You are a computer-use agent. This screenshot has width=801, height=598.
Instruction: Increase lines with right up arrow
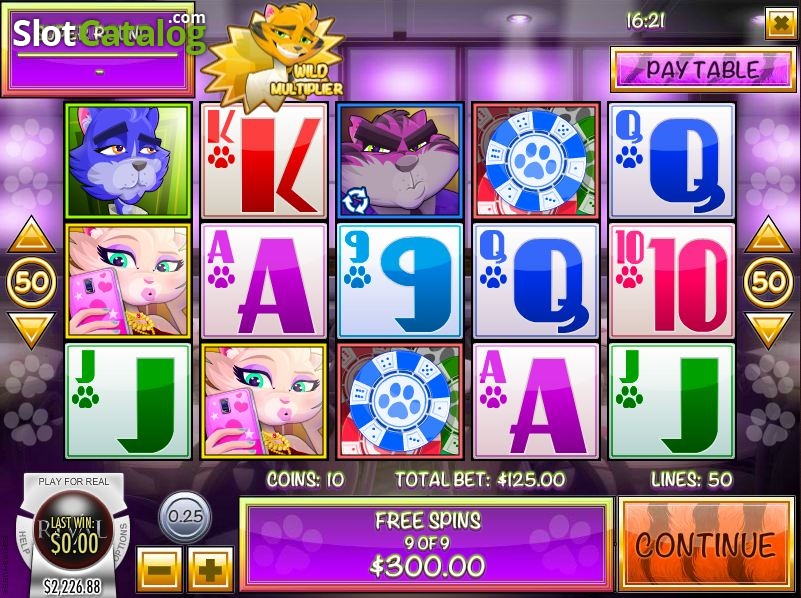pos(768,235)
